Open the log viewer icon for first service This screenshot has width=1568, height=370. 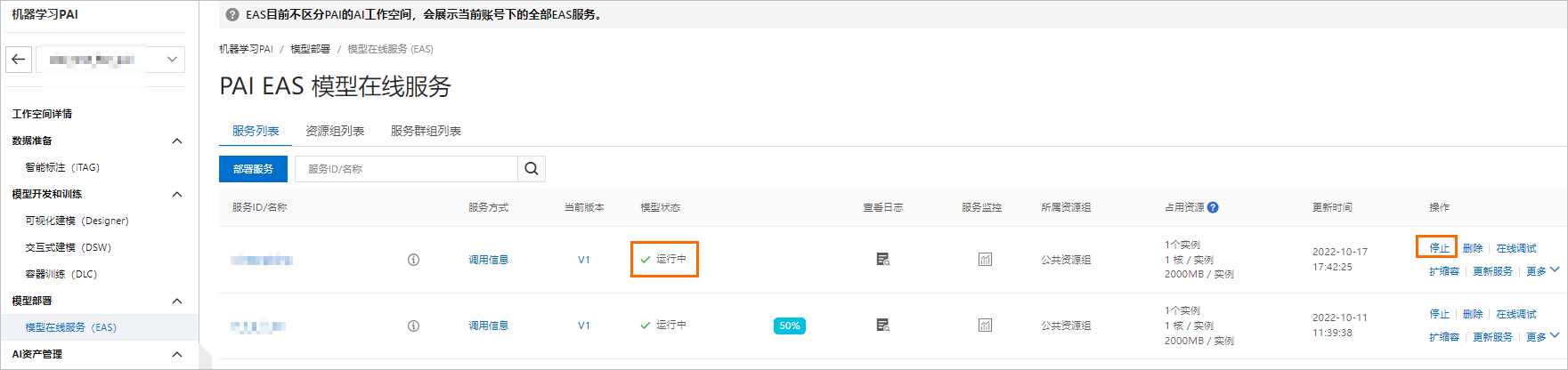pyautogui.click(x=882, y=260)
